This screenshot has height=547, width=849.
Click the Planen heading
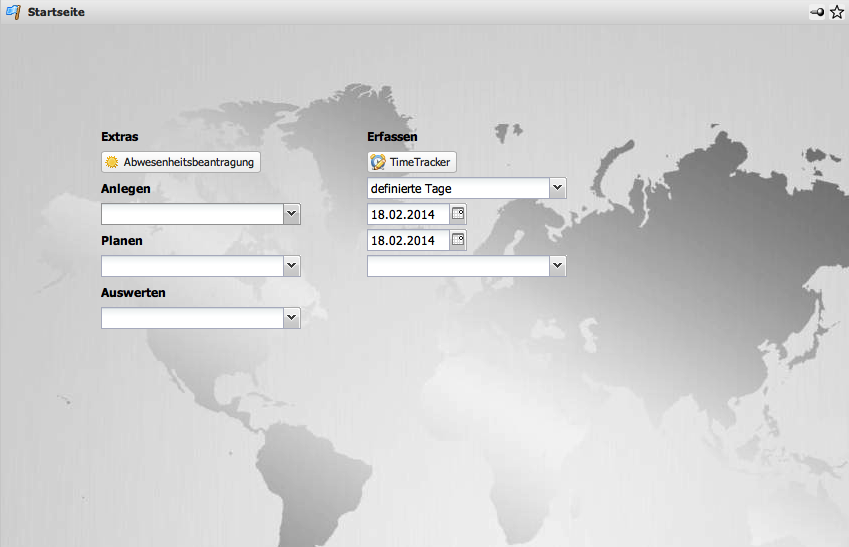pos(122,240)
